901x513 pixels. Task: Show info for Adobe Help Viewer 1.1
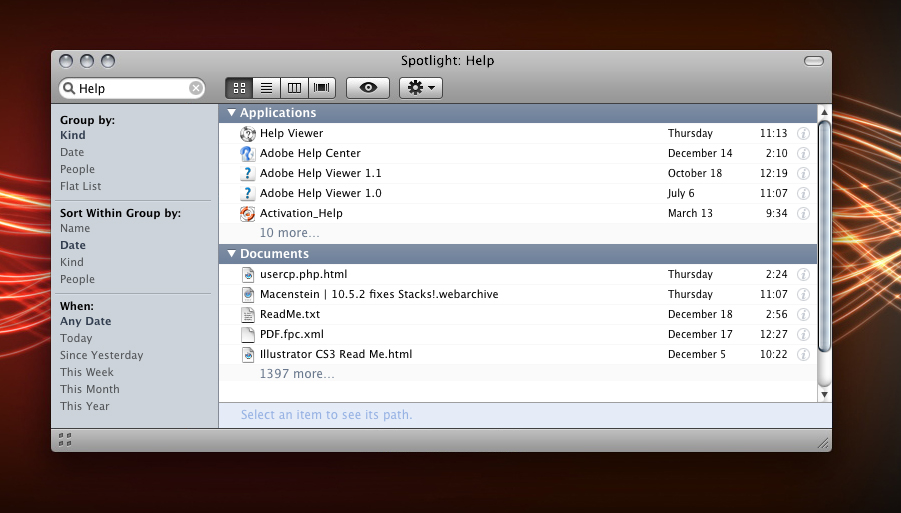(803, 173)
